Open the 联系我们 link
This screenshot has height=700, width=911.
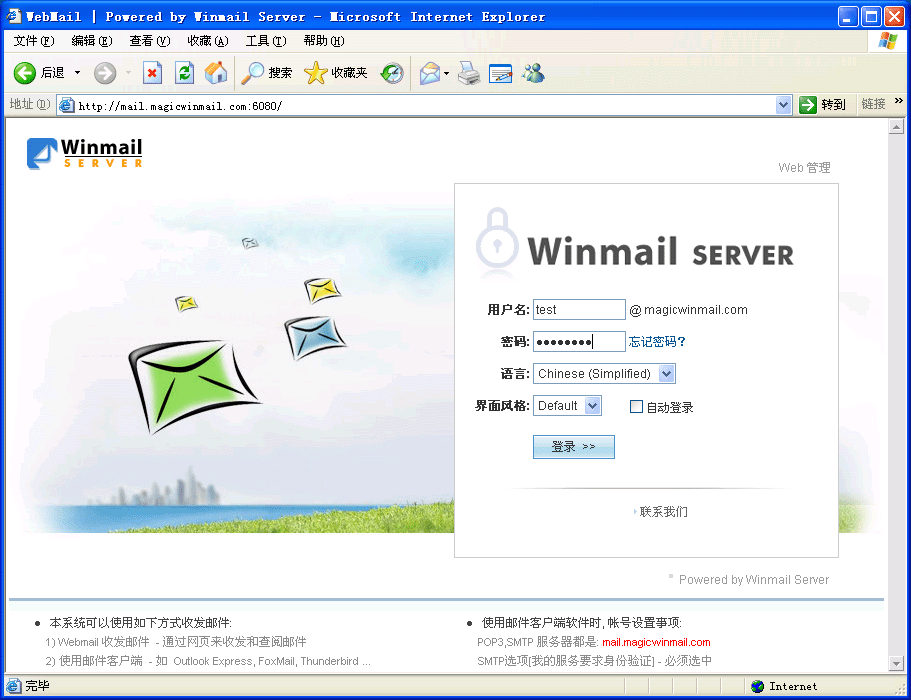(x=663, y=512)
